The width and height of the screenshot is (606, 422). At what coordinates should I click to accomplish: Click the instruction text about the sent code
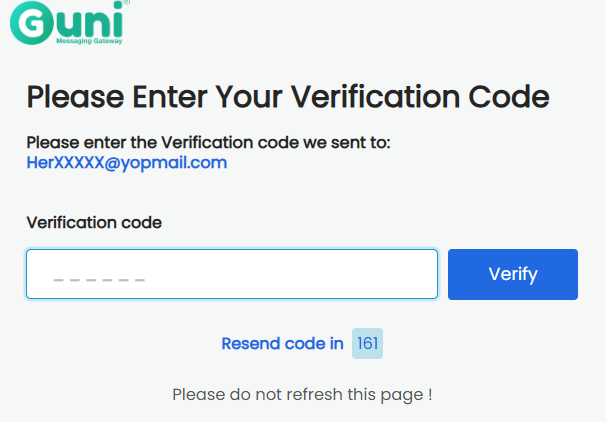coord(208,143)
